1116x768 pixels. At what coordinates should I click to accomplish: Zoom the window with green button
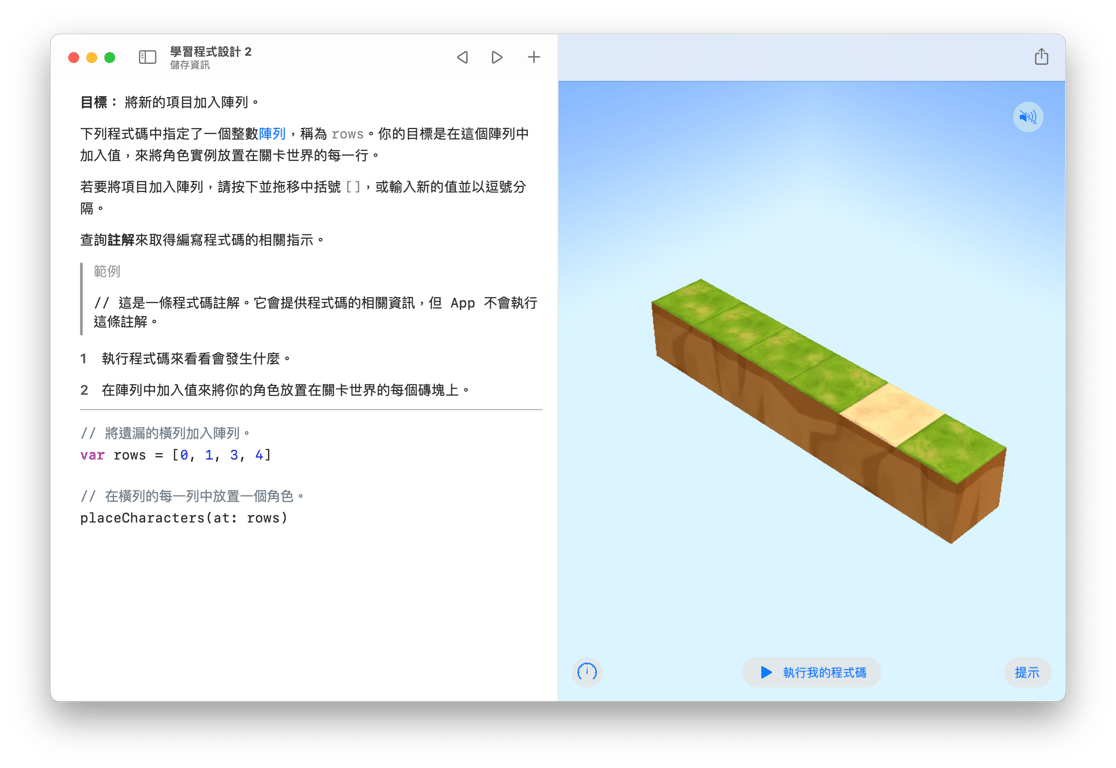[x=110, y=58]
